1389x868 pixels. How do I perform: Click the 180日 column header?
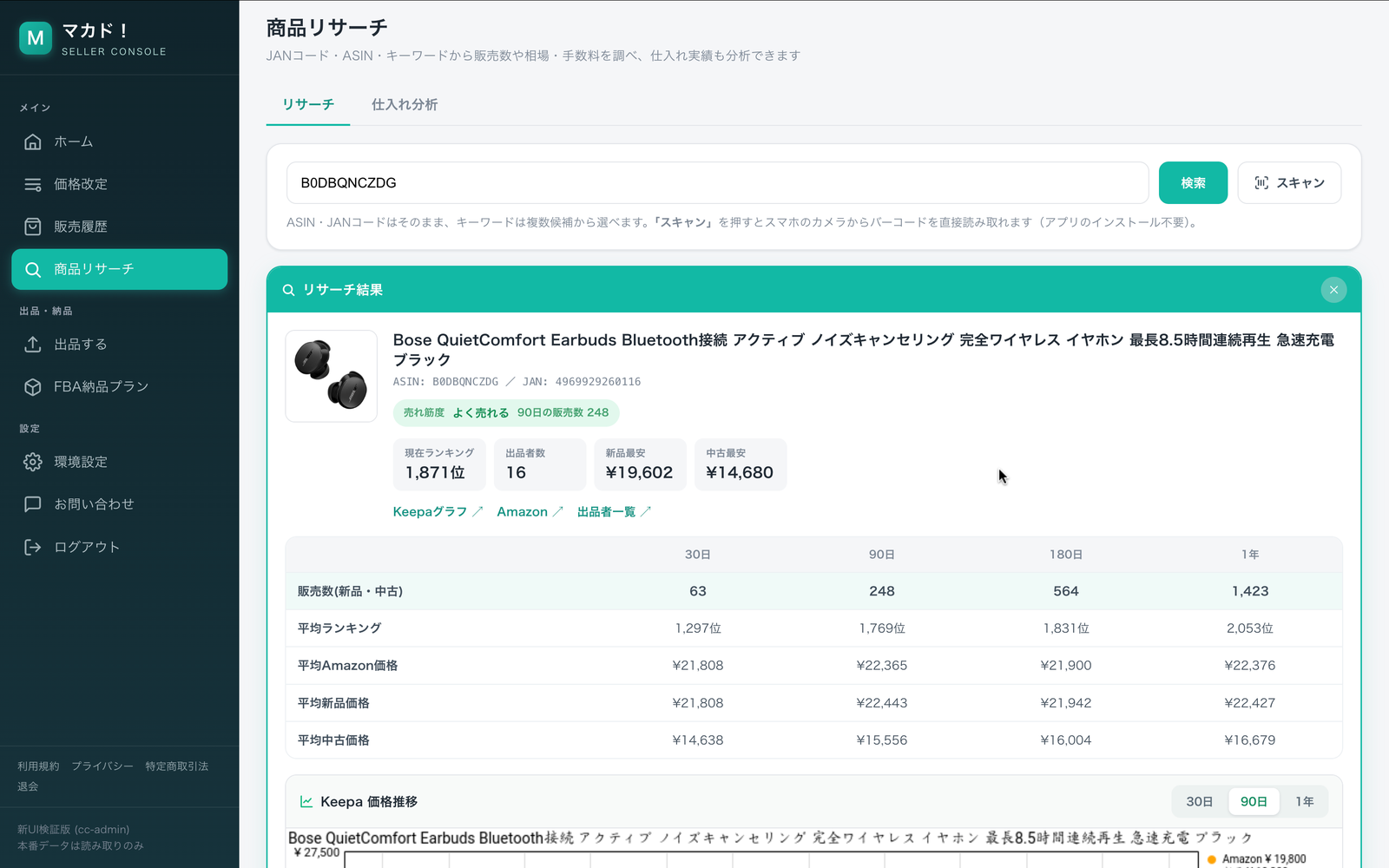[x=1066, y=555]
